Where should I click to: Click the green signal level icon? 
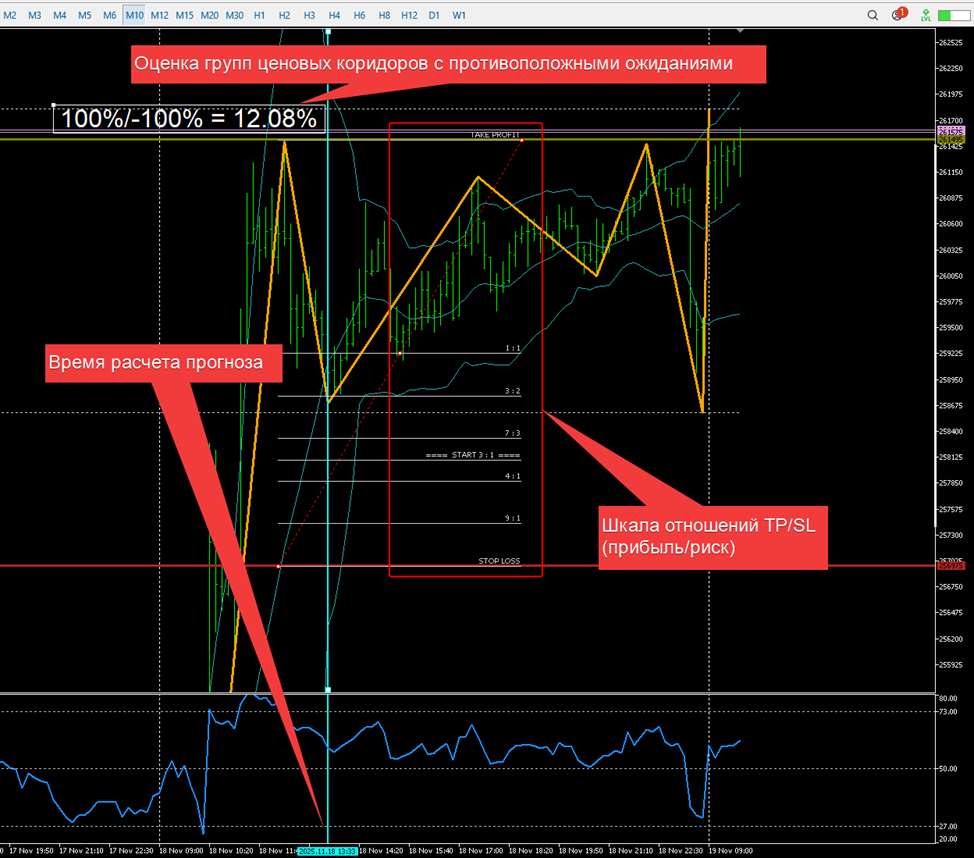(x=926, y=15)
